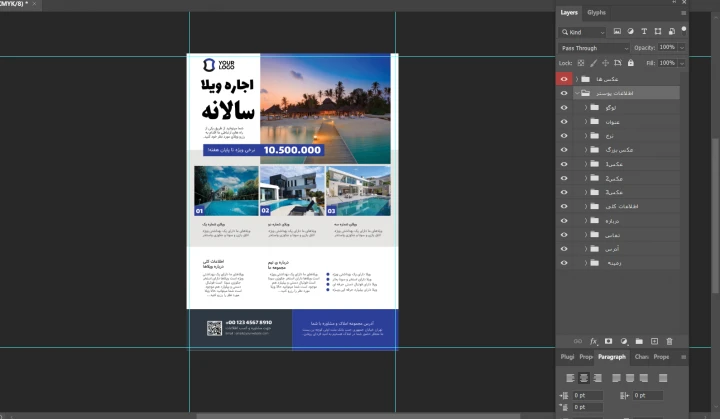Filter layers by pixel layer icon
The image size is (720, 419).
[x=617, y=31]
